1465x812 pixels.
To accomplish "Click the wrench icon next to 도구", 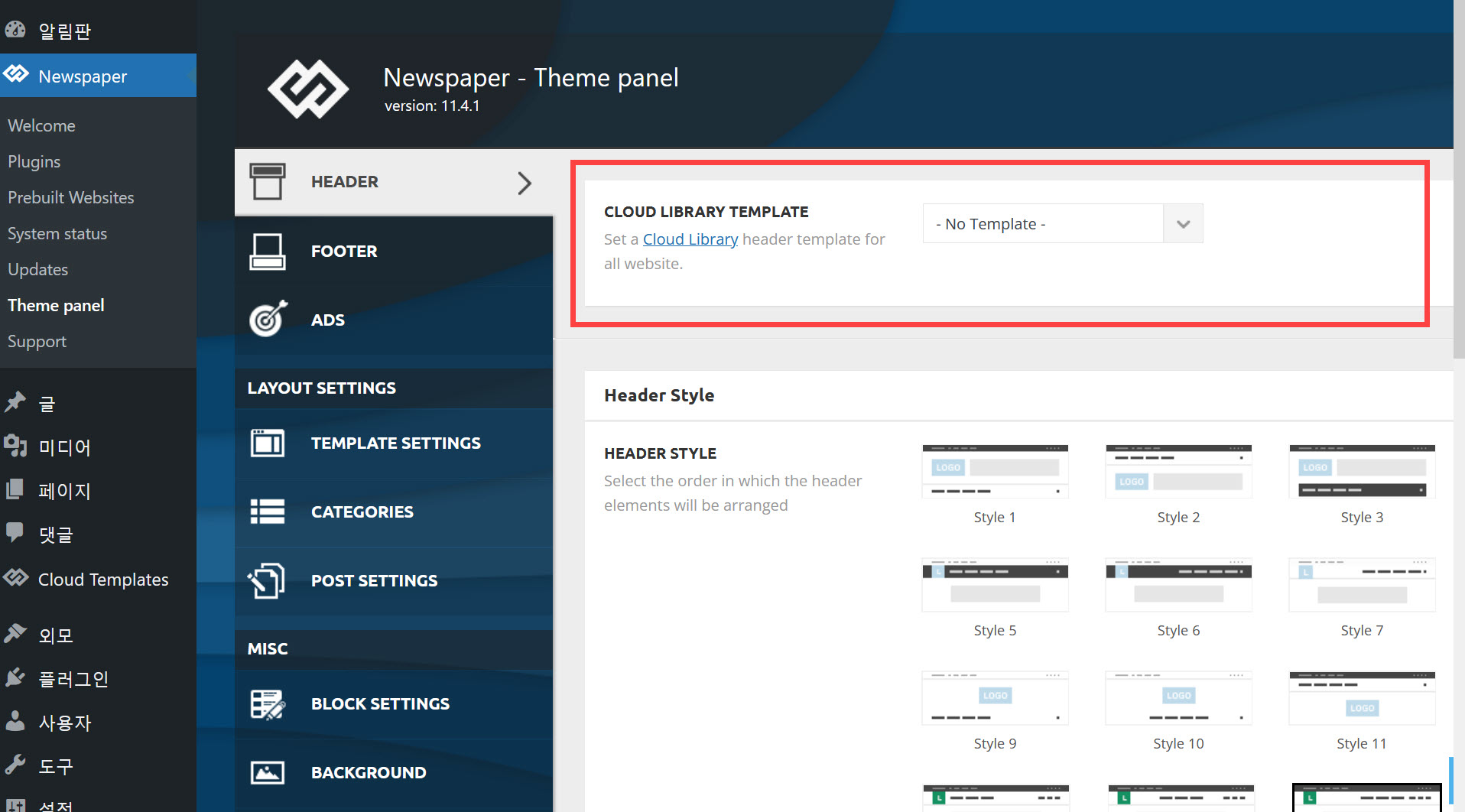I will point(15,765).
